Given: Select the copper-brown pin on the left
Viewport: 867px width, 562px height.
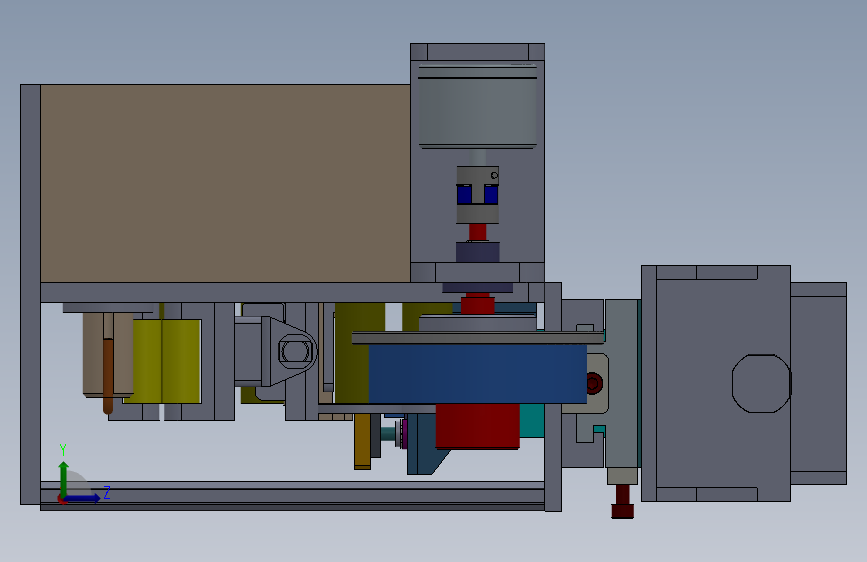Looking at the screenshot, I should coord(108,376).
